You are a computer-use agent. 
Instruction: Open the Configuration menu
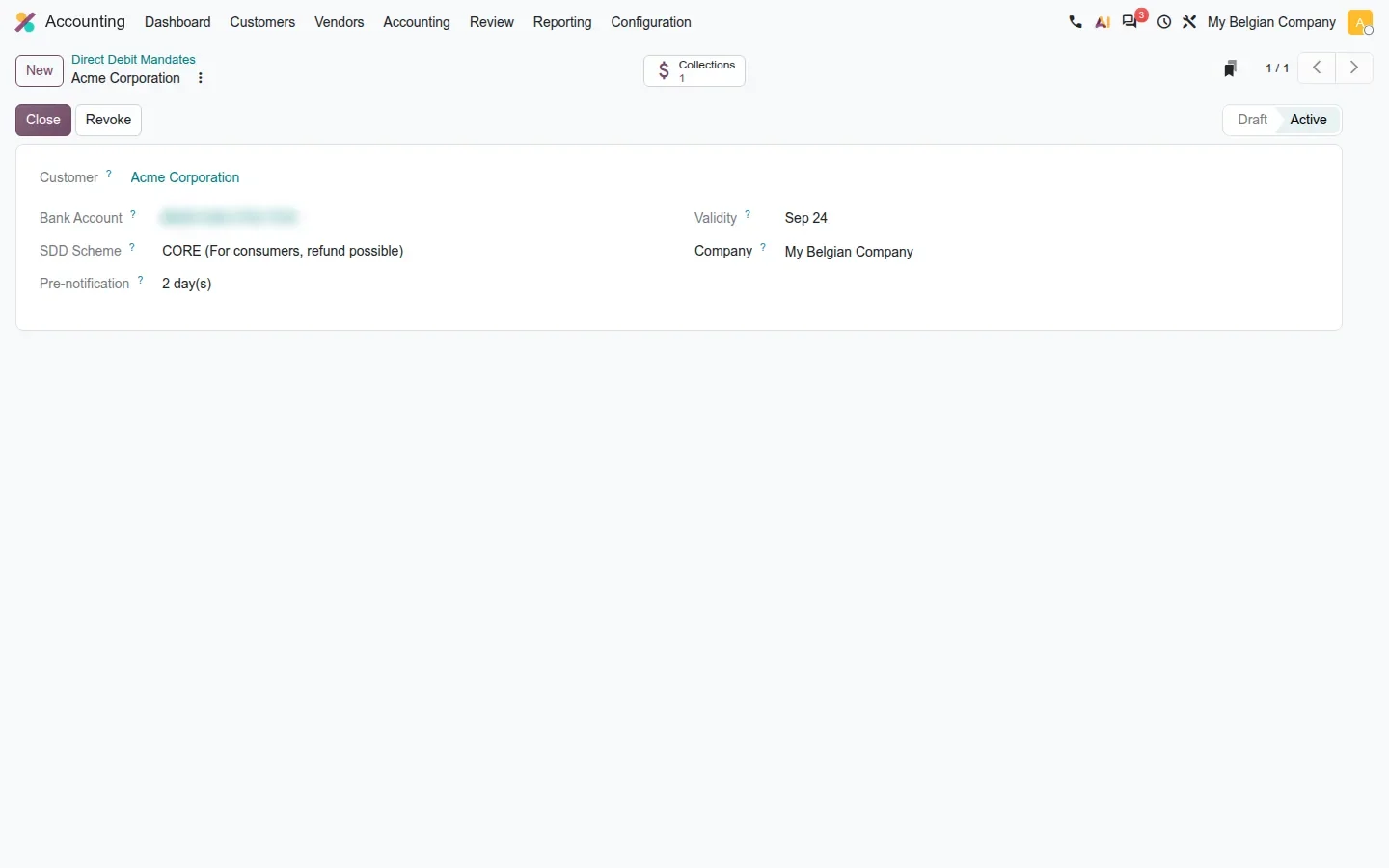point(651,22)
